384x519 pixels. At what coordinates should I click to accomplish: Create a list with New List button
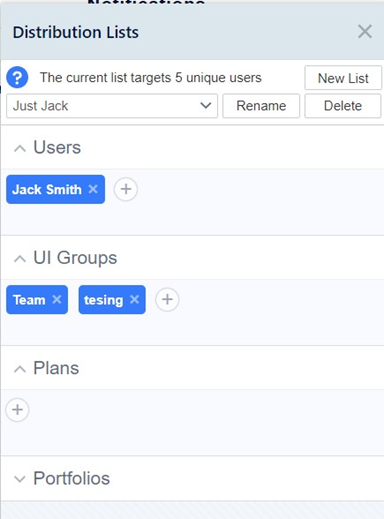coord(343,78)
